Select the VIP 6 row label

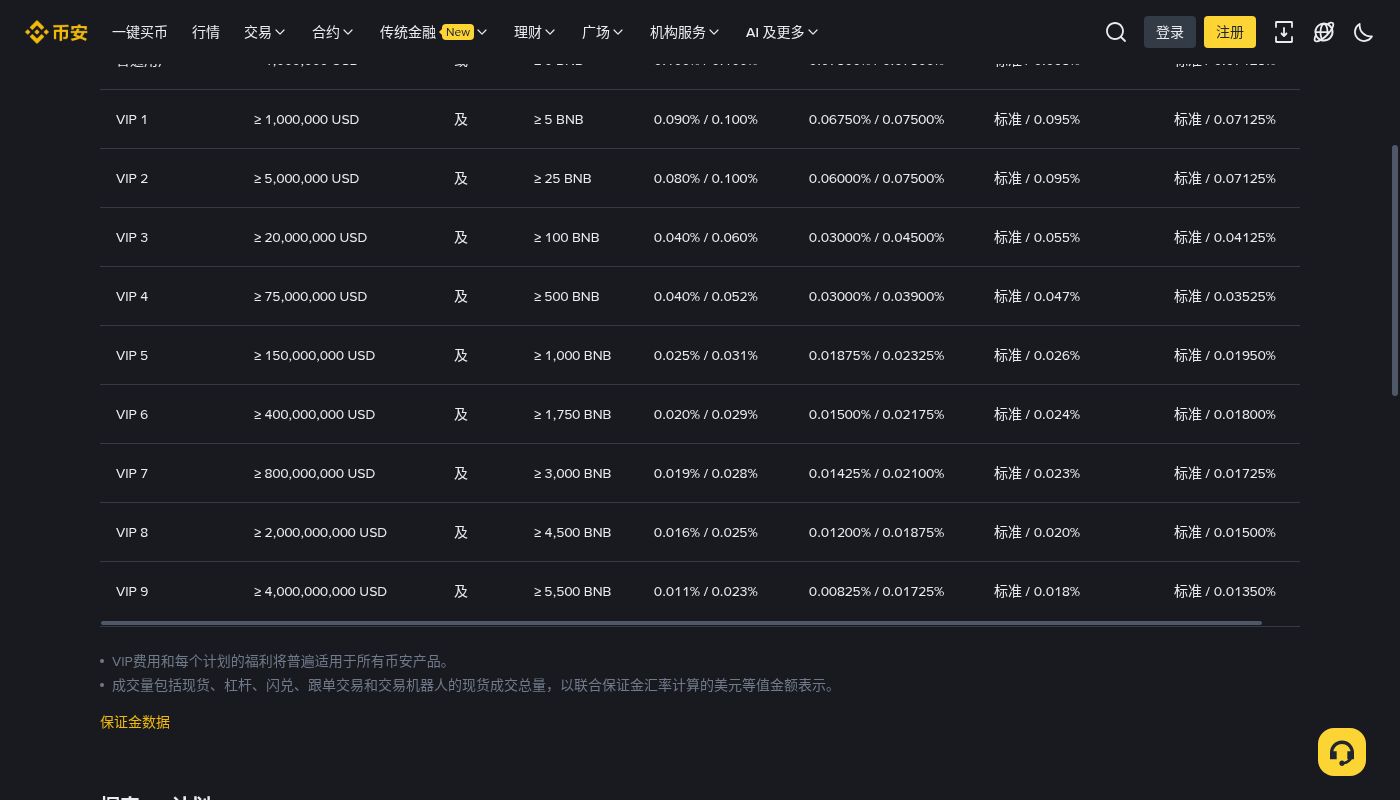click(x=132, y=414)
